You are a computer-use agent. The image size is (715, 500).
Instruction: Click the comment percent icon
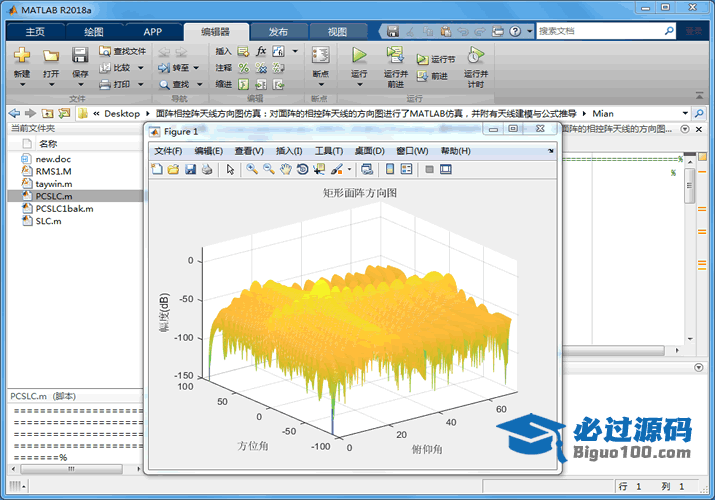[244, 68]
